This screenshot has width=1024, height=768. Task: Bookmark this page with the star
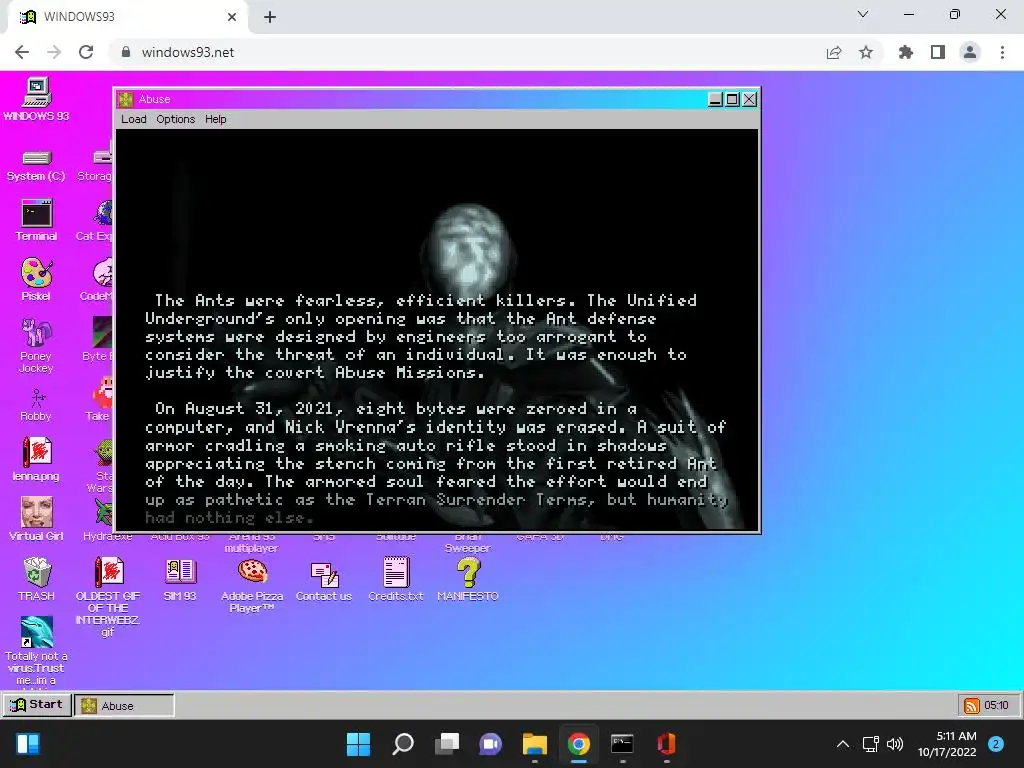pos(866,52)
